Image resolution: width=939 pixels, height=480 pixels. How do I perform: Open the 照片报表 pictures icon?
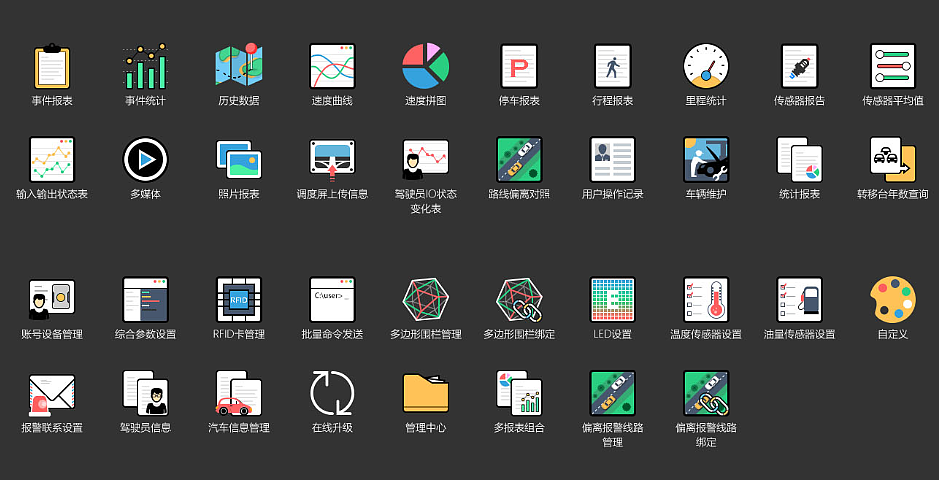(x=239, y=159)
